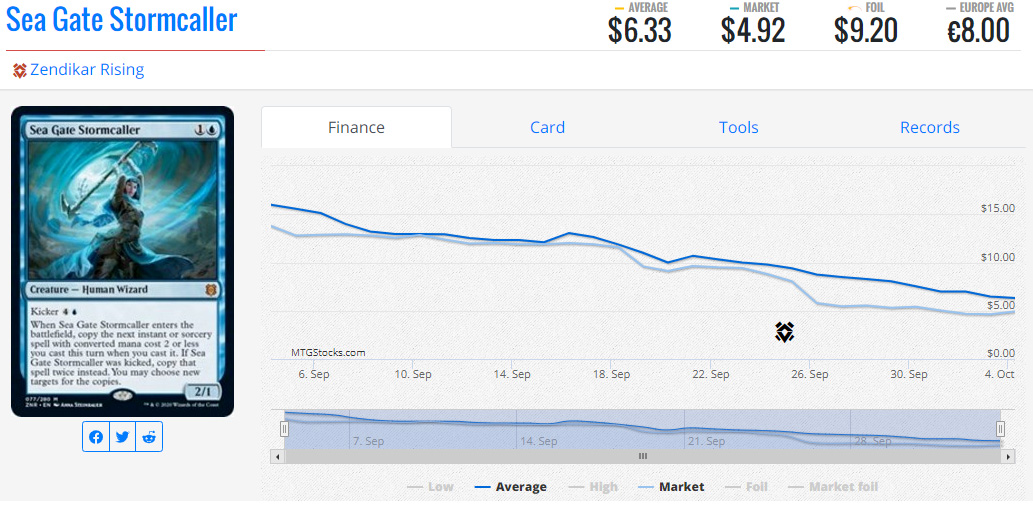Click the left range handle in chart navigator
This screenshot has width=1033, height=518.
[284, 428]
